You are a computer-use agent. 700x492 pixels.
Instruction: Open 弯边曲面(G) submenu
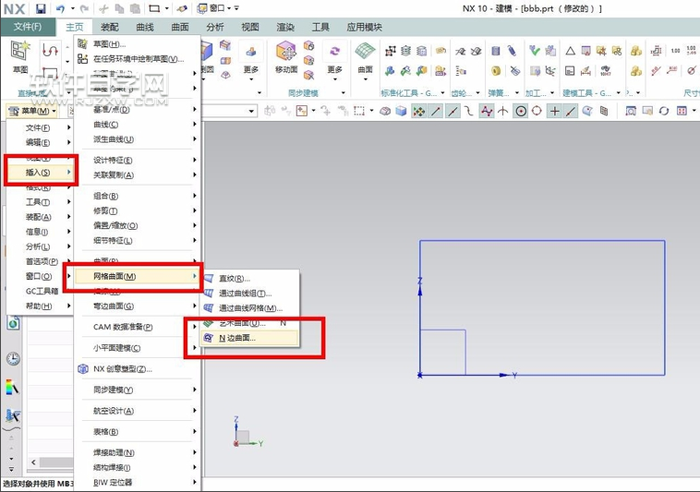pyautogui.click(x=138, y=306)
